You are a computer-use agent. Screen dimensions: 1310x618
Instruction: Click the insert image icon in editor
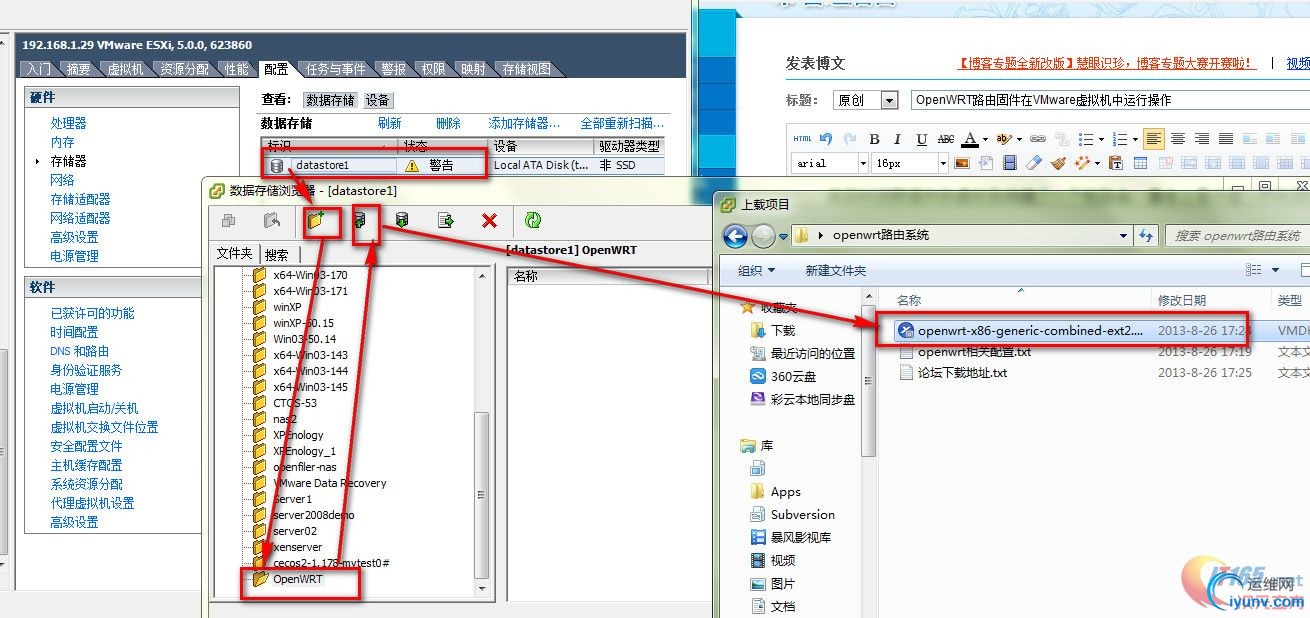coord(962,163)
